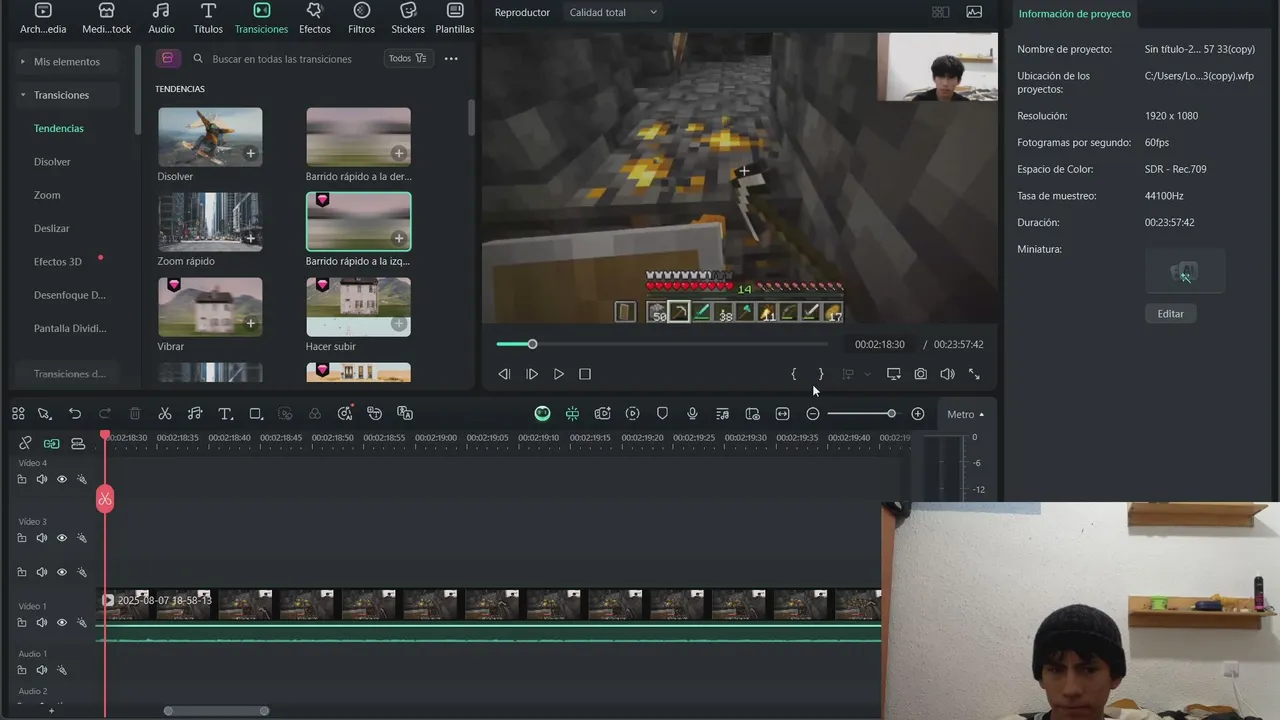Open the Plantillas tab

point(455,18)
